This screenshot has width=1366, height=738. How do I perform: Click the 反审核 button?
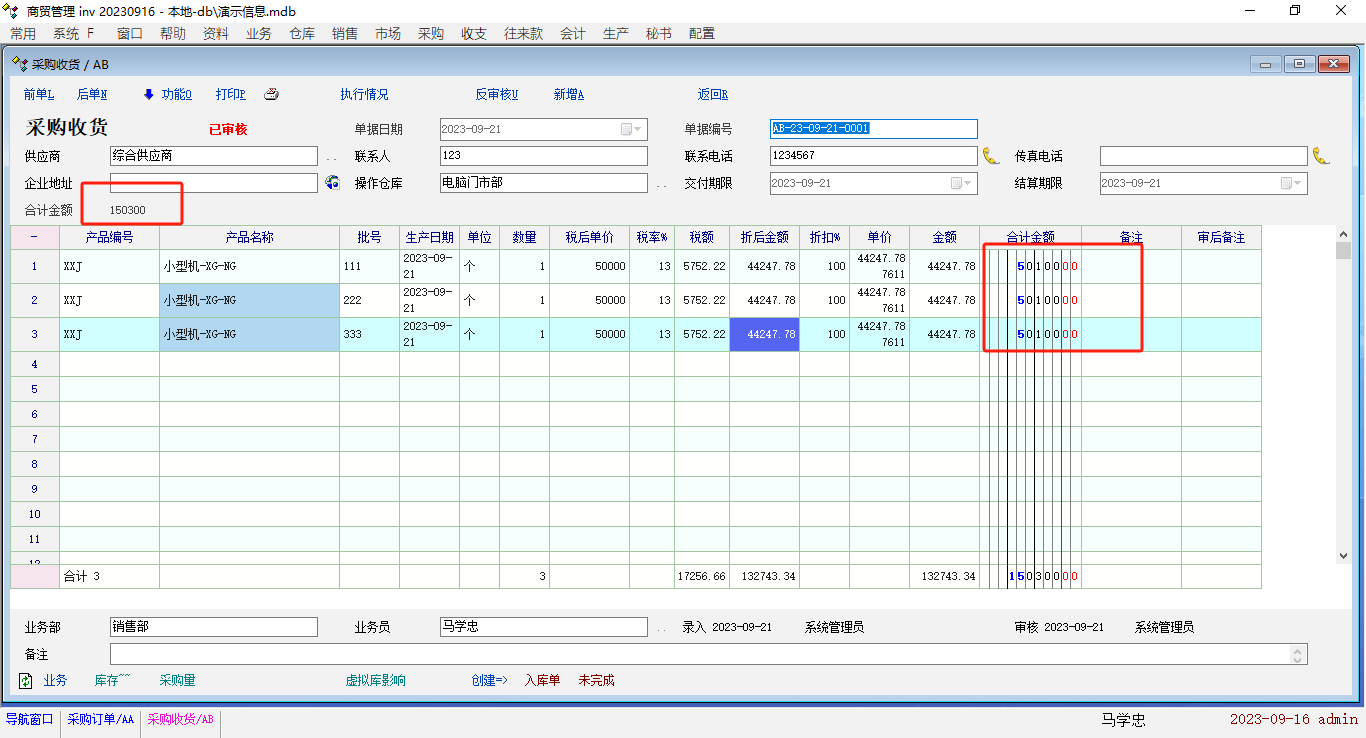(x=496, y=95)
